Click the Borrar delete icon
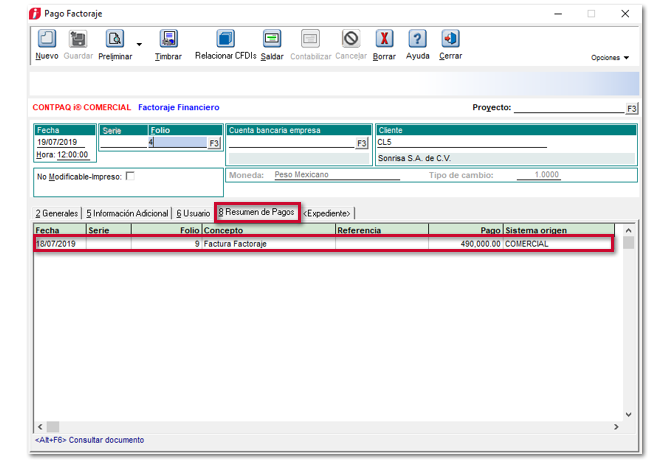Screen dimensions: 651x463 pyautogui.click(x=384, y=40)
